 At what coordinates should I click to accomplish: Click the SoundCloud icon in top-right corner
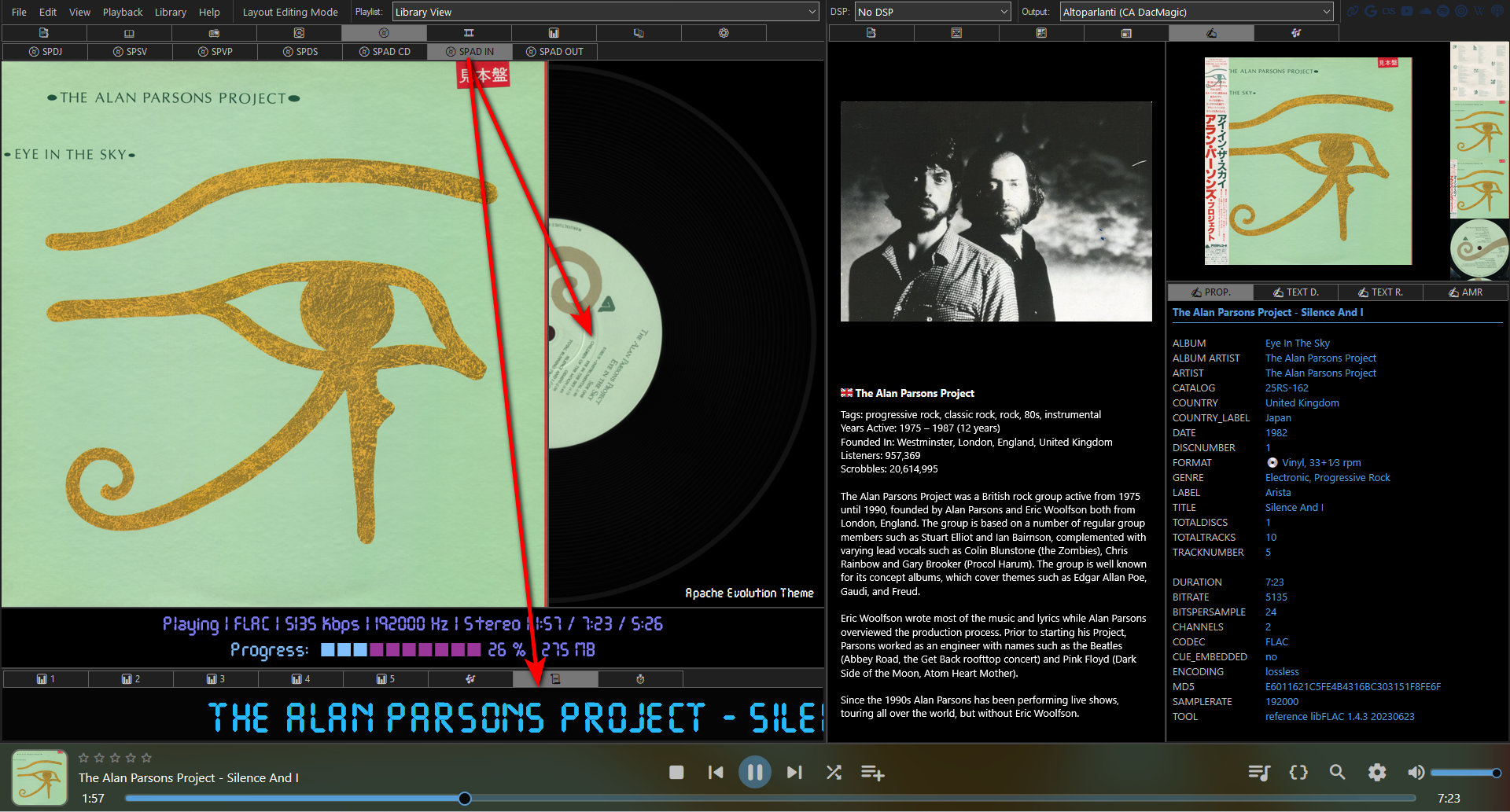pos(1425,11)
